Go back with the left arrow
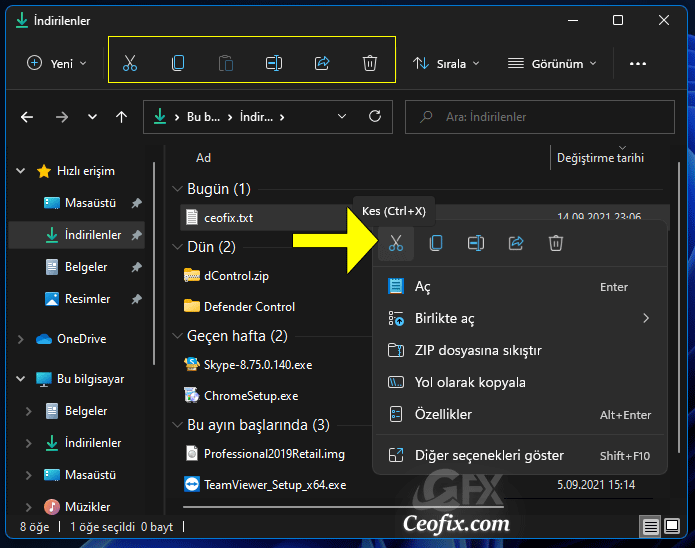695x548 pixels. click(x=27, y=117)
